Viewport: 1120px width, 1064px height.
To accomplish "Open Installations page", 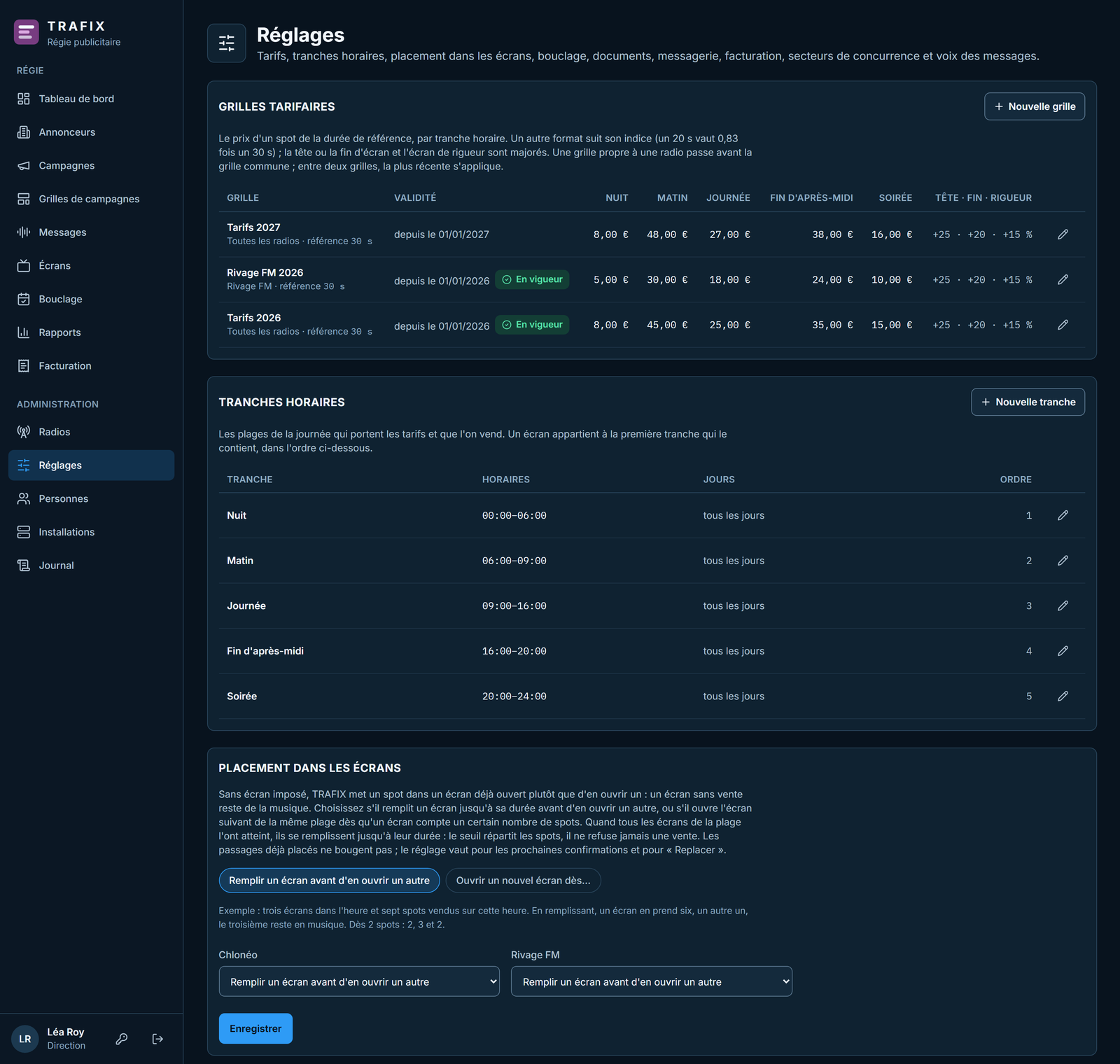I will click(91, 532).
